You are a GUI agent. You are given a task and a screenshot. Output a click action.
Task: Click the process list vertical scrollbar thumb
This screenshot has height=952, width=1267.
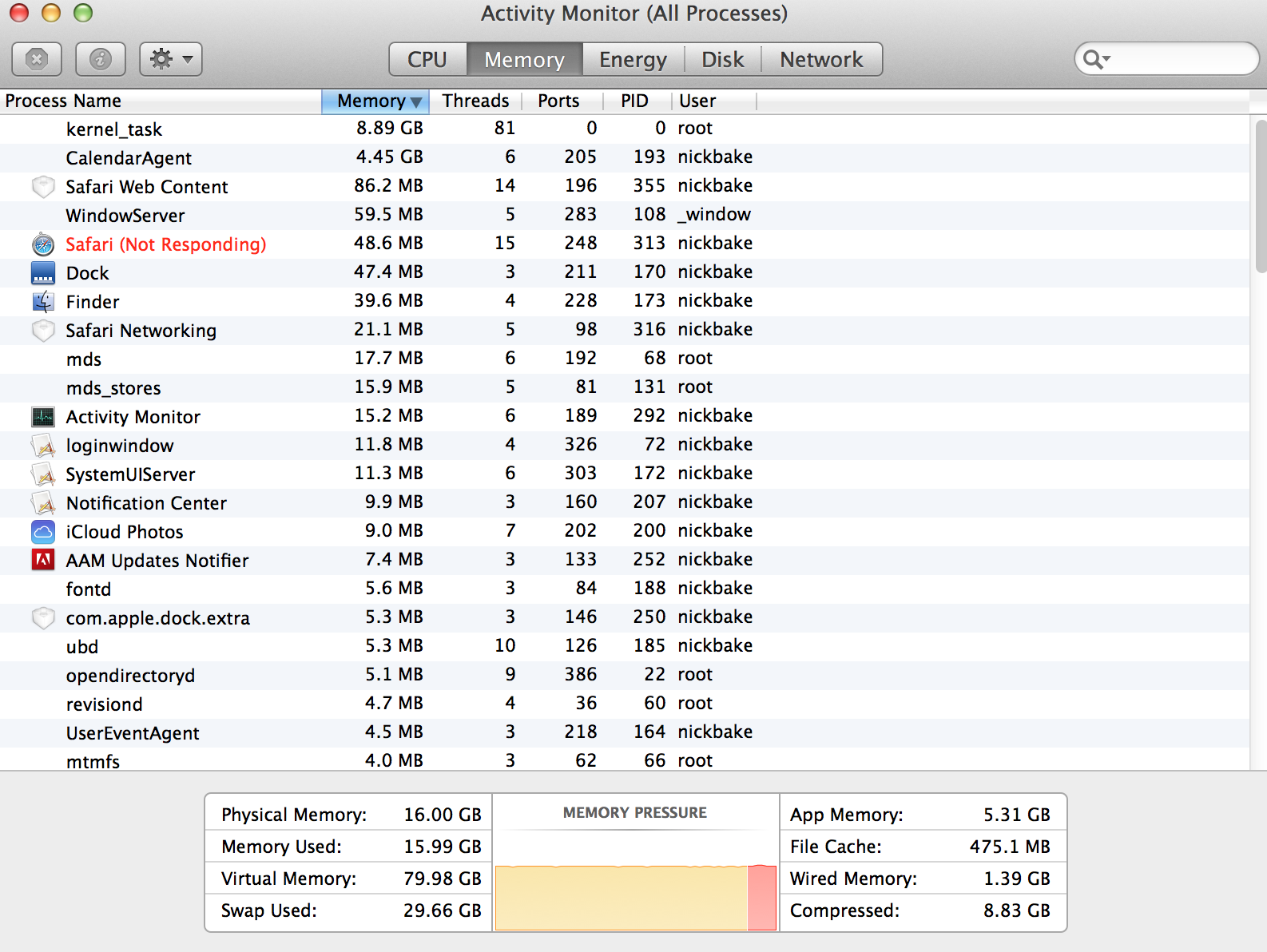click(x=1261, y=196)
